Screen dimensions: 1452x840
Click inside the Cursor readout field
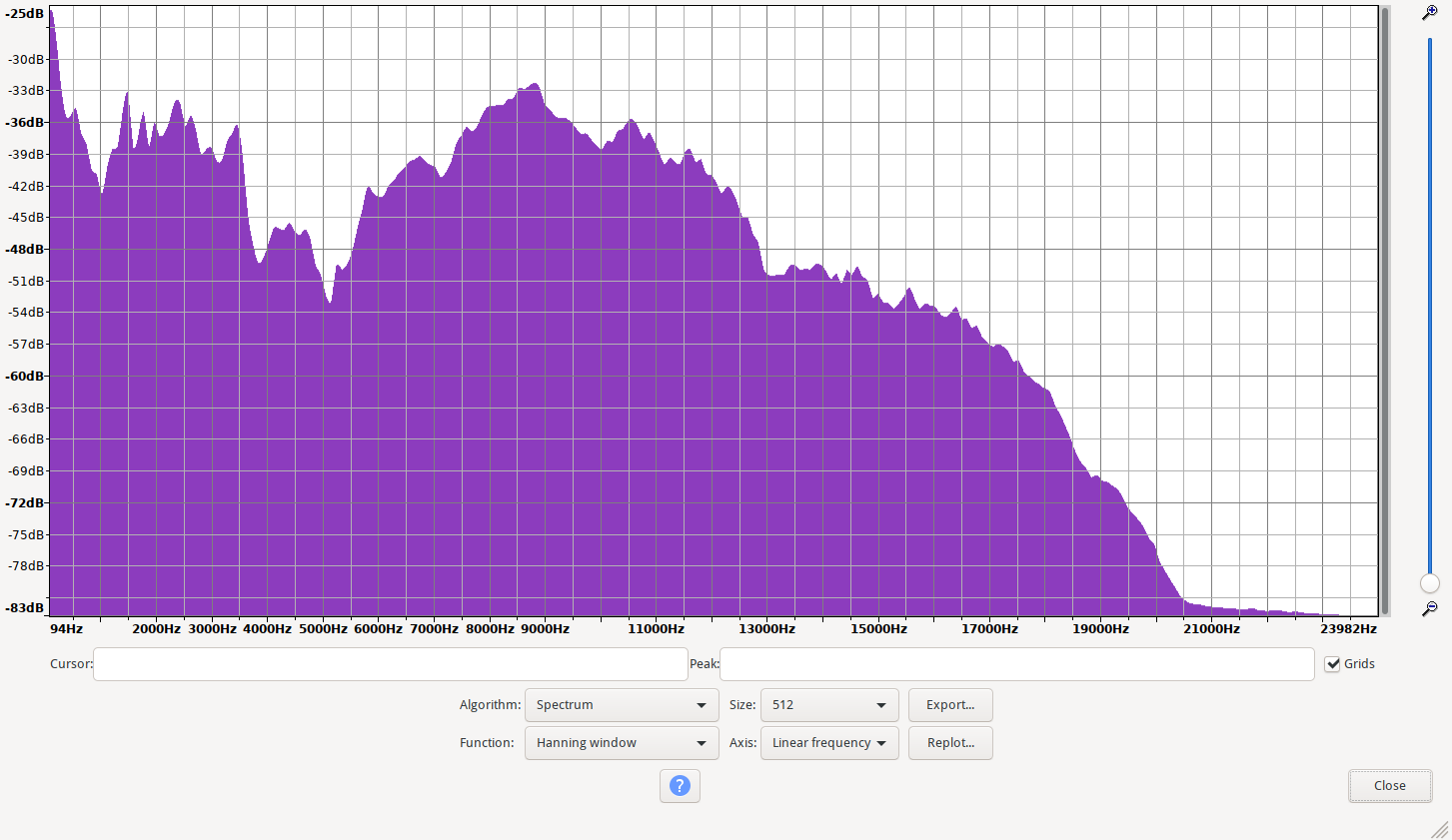tap(391, 664)
